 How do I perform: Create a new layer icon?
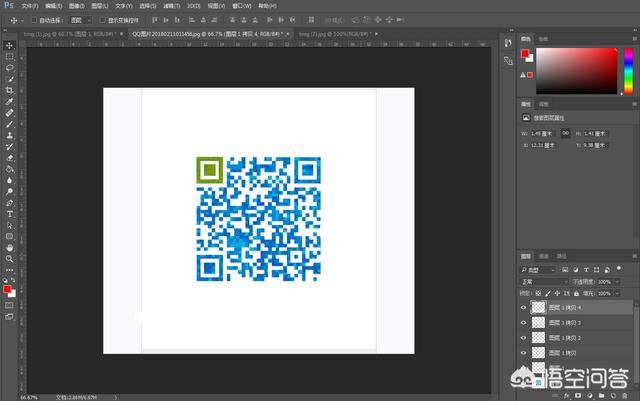click(x=613, y=396)
